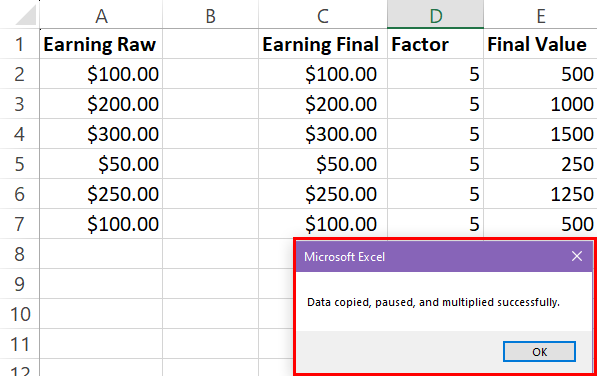The width and height of the screenshot is (597, 376).
Task: Select Final Value cell with 1500
Action: click(540, 134)
